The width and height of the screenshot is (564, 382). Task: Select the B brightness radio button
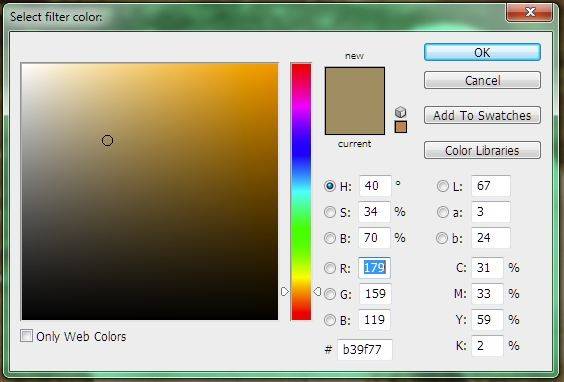pyautogui.click(x=329, y=238)
